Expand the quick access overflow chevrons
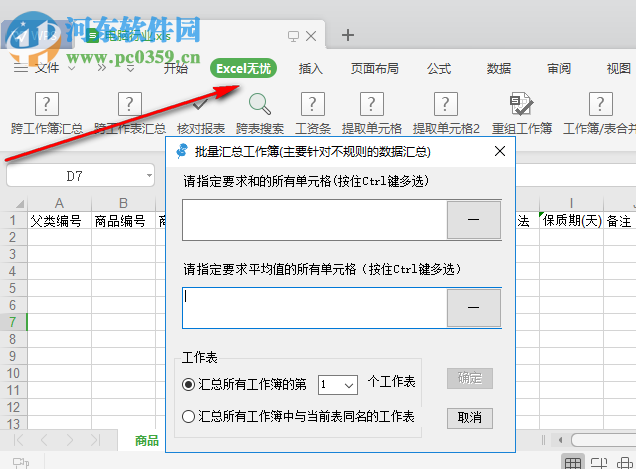Image resolution: width=636 pixels, height=469 pixels. (101, 68)
